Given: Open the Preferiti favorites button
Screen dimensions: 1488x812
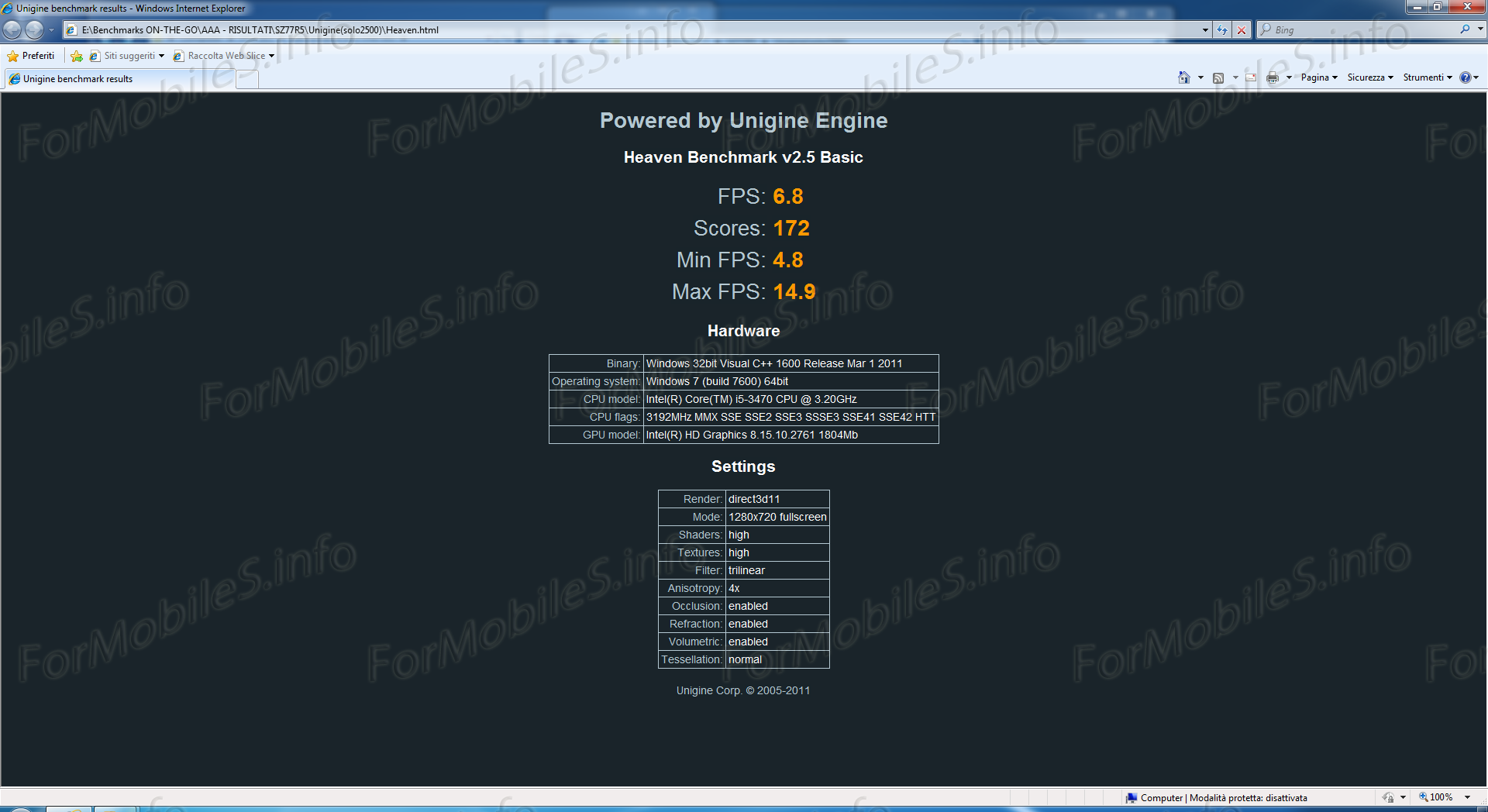Looking at the screenshot, I should pos(31,56).
